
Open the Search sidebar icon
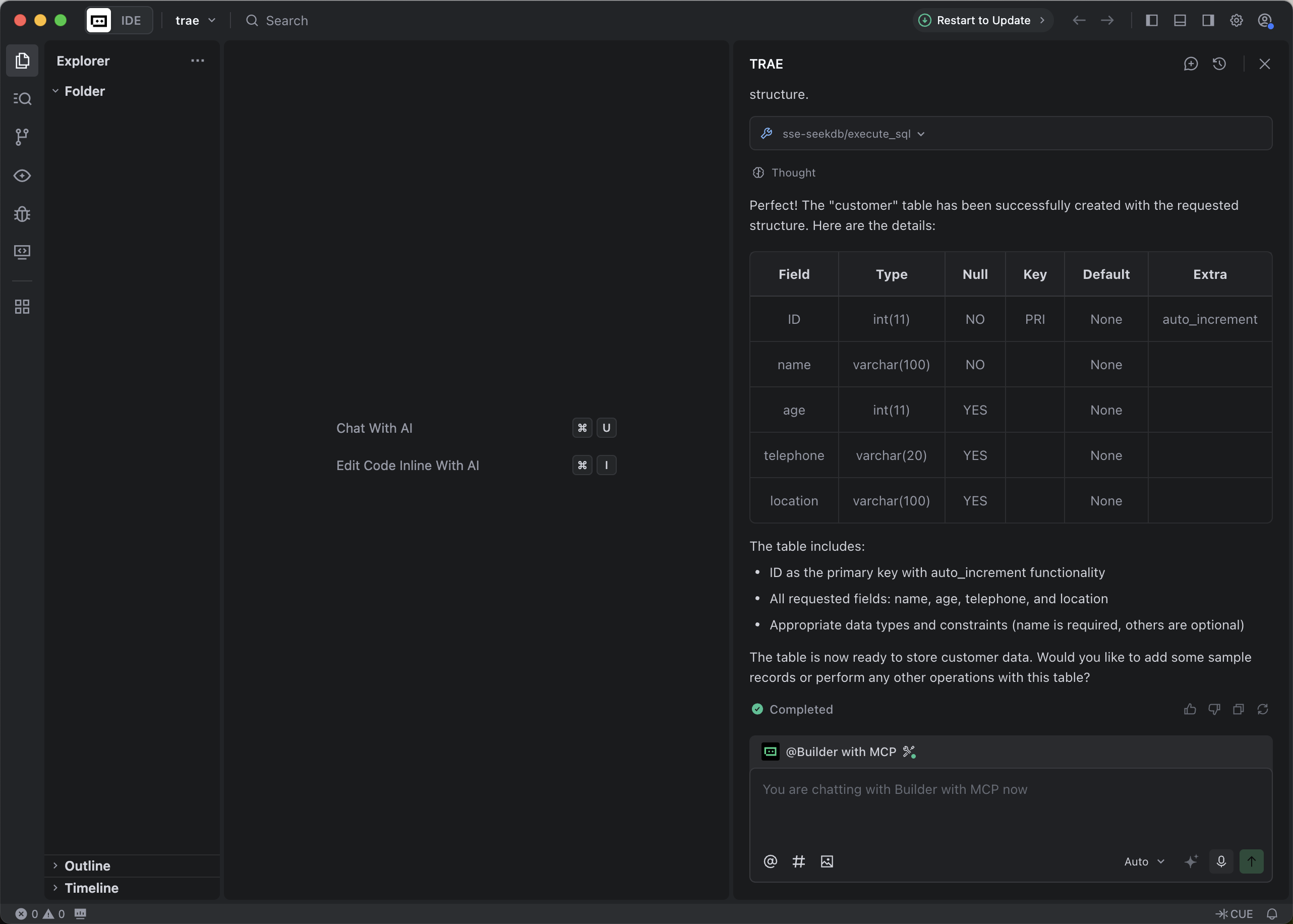pyautogui.click(x=22, y=98)
